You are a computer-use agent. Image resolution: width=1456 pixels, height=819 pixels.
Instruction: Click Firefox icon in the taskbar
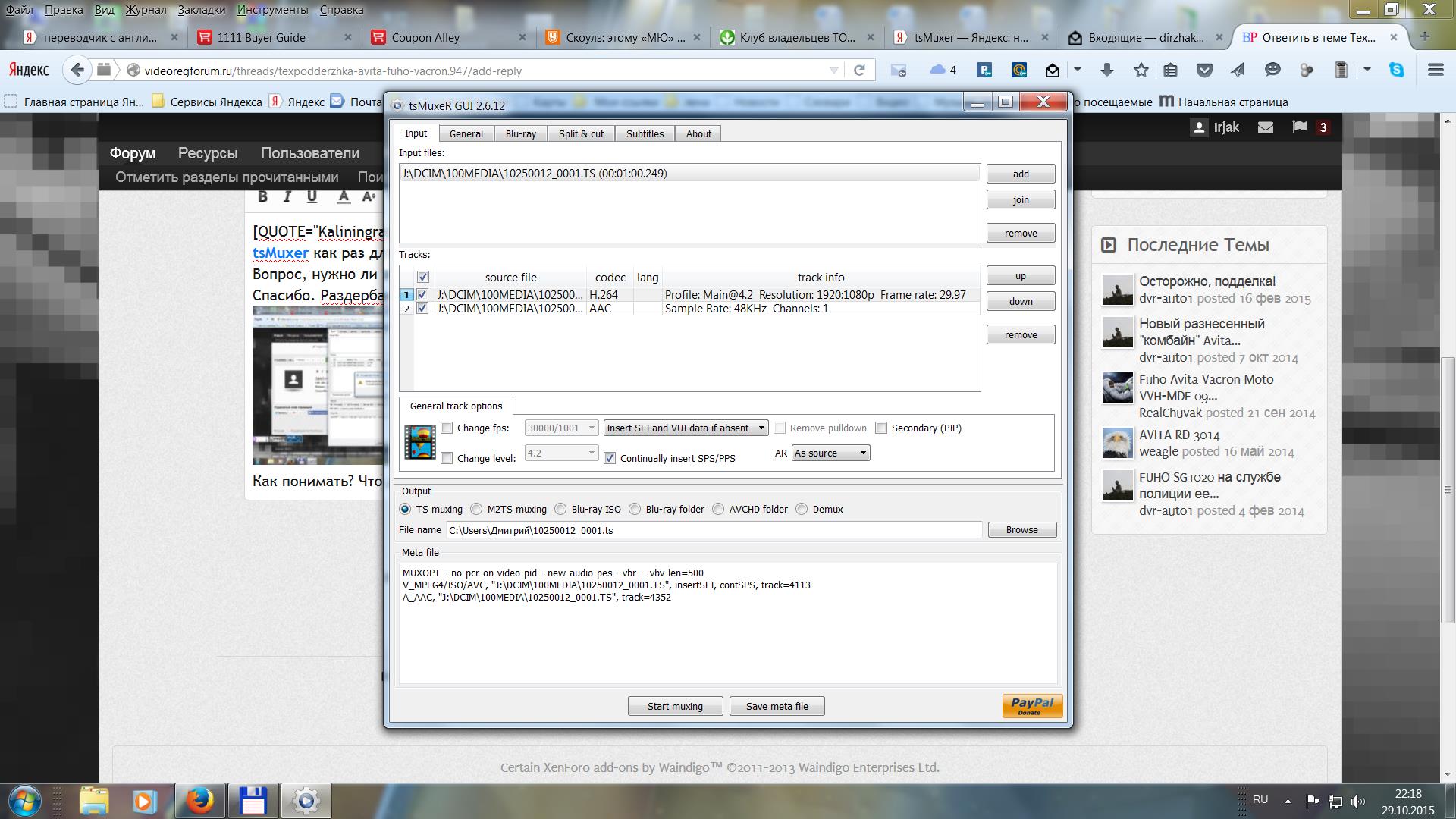point(200,800)
